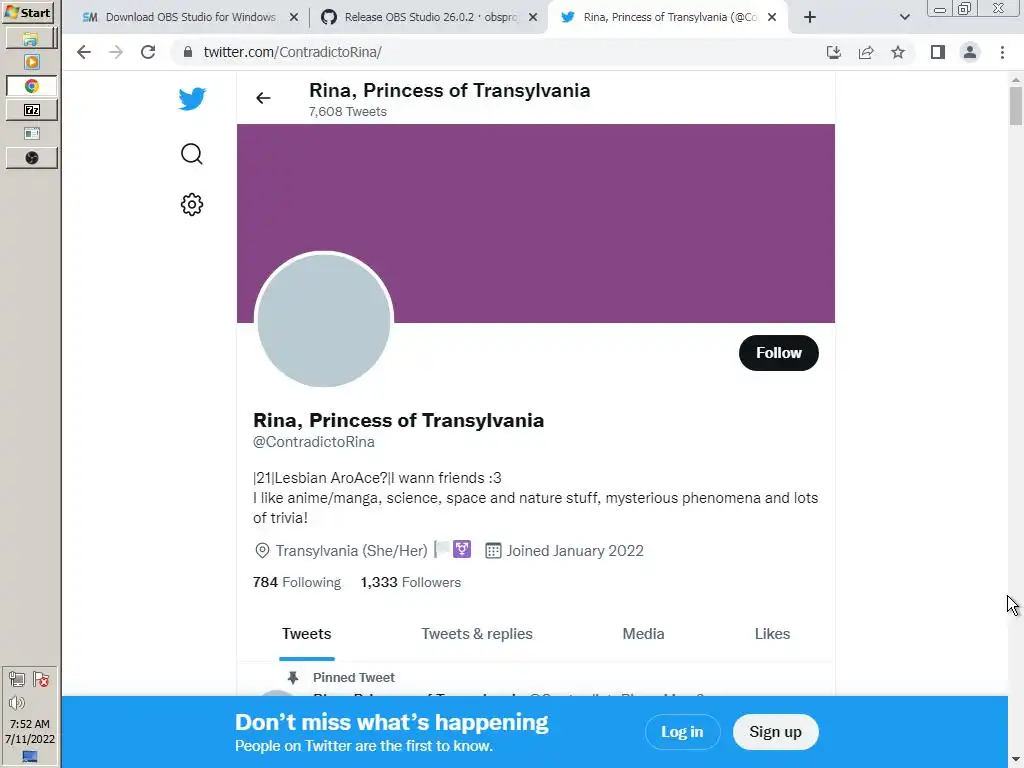Click the Sign up button
1024x768 pixels.
coord(775,732)
